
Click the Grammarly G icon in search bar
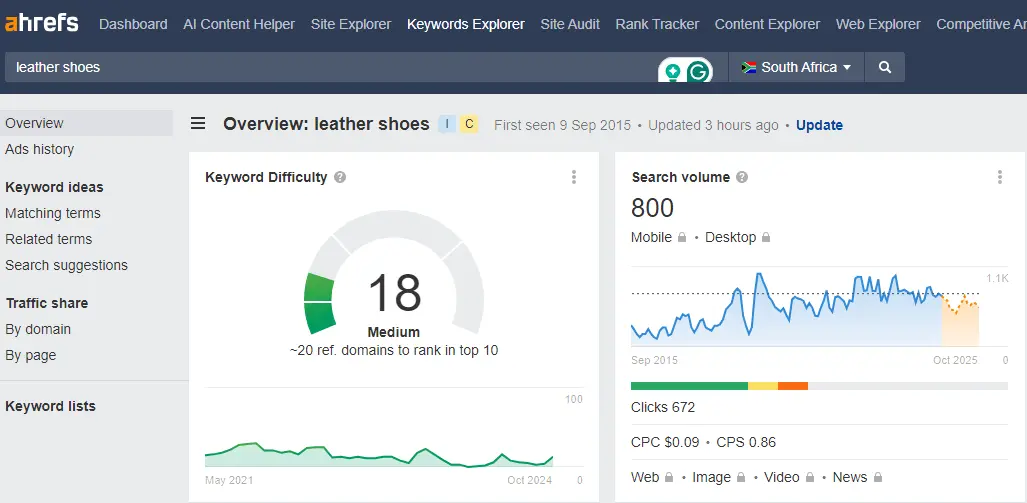coord(700,71)
